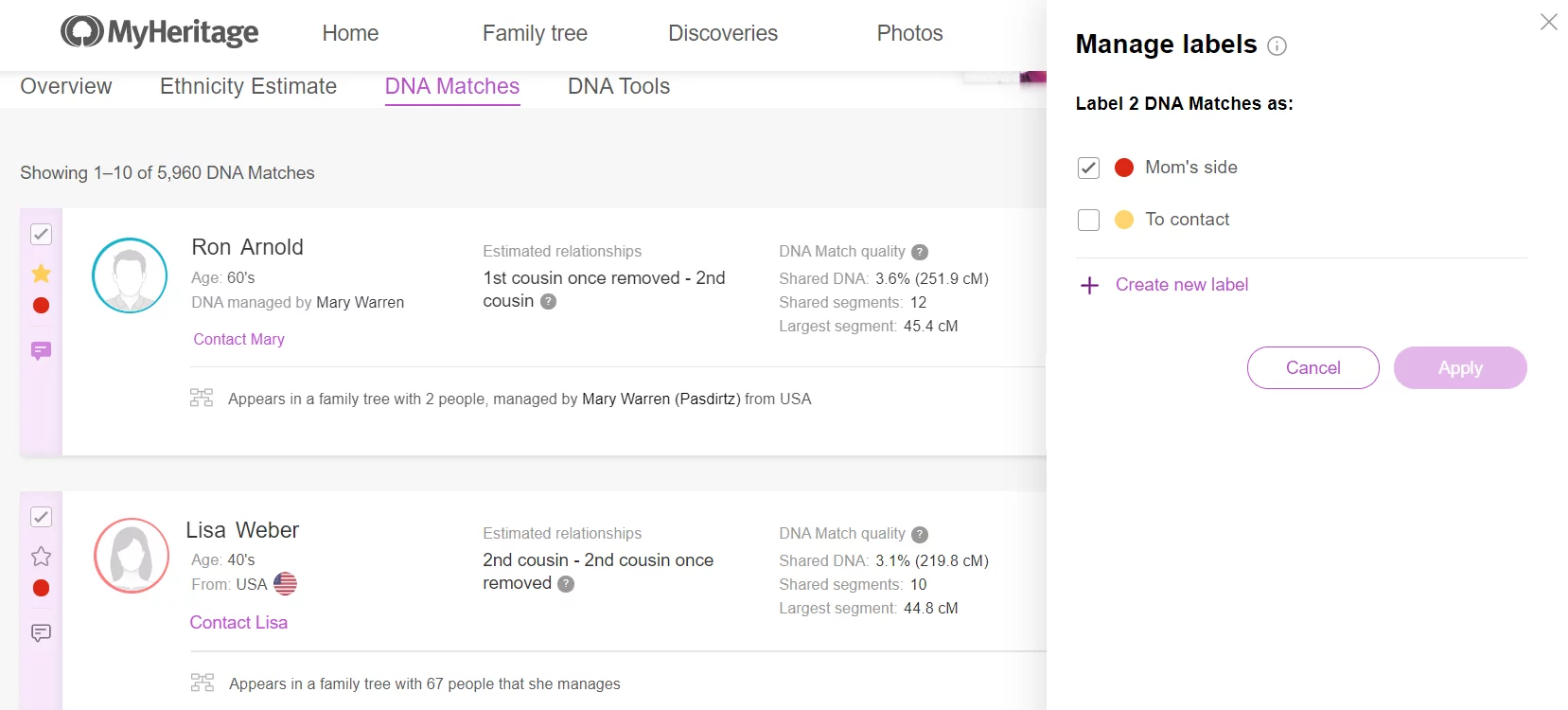Click the Cancel button

(x=1313, y=367)
